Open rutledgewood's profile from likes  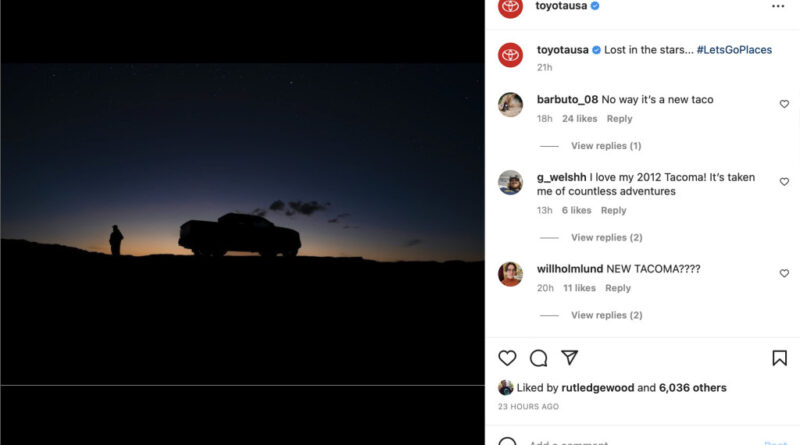tap(597, 388)
